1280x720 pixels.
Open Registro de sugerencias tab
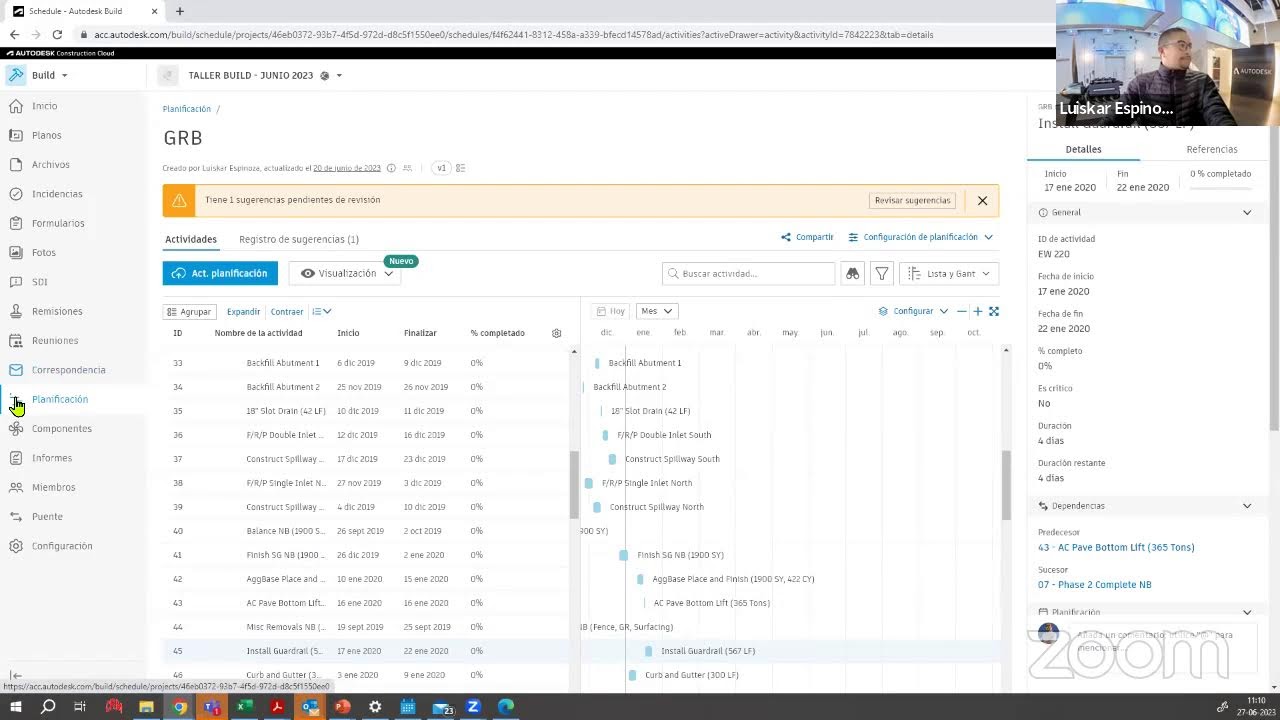tap(299, 239)
